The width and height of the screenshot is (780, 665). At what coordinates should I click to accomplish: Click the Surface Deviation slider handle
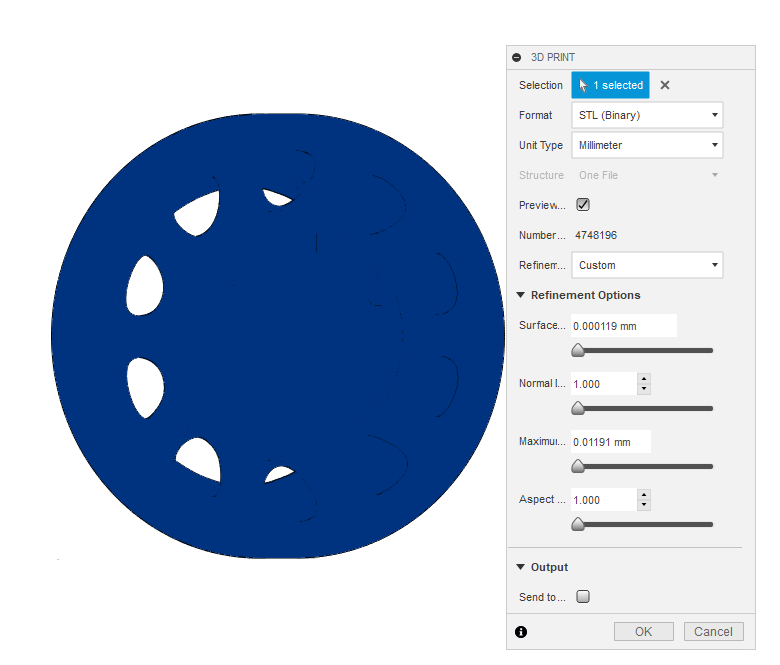(578, 351)
